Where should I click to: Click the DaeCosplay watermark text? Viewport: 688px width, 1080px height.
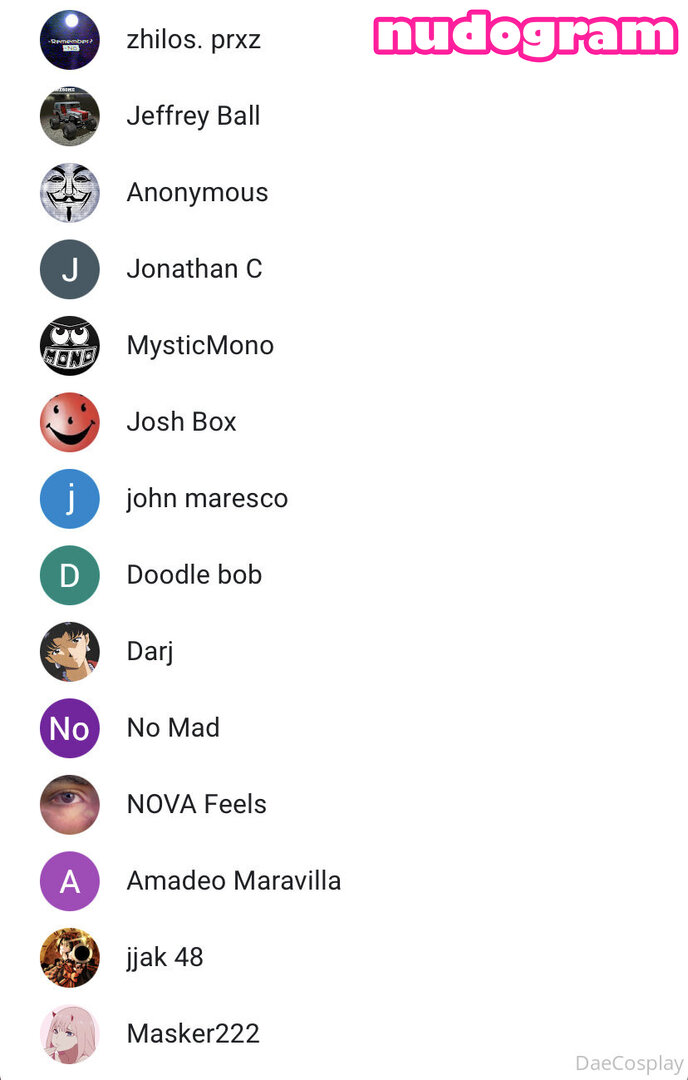pyautogui.click(x=629, y=1063)
